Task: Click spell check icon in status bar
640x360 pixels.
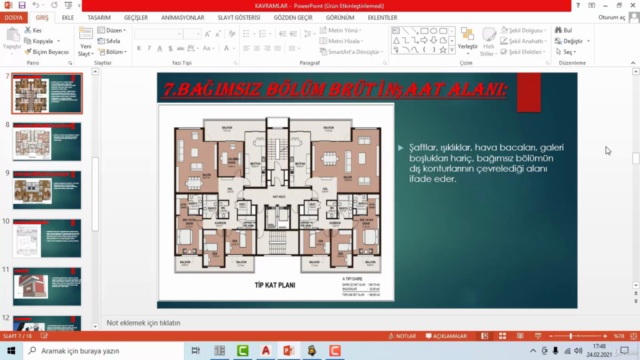Action: (44, 336)
